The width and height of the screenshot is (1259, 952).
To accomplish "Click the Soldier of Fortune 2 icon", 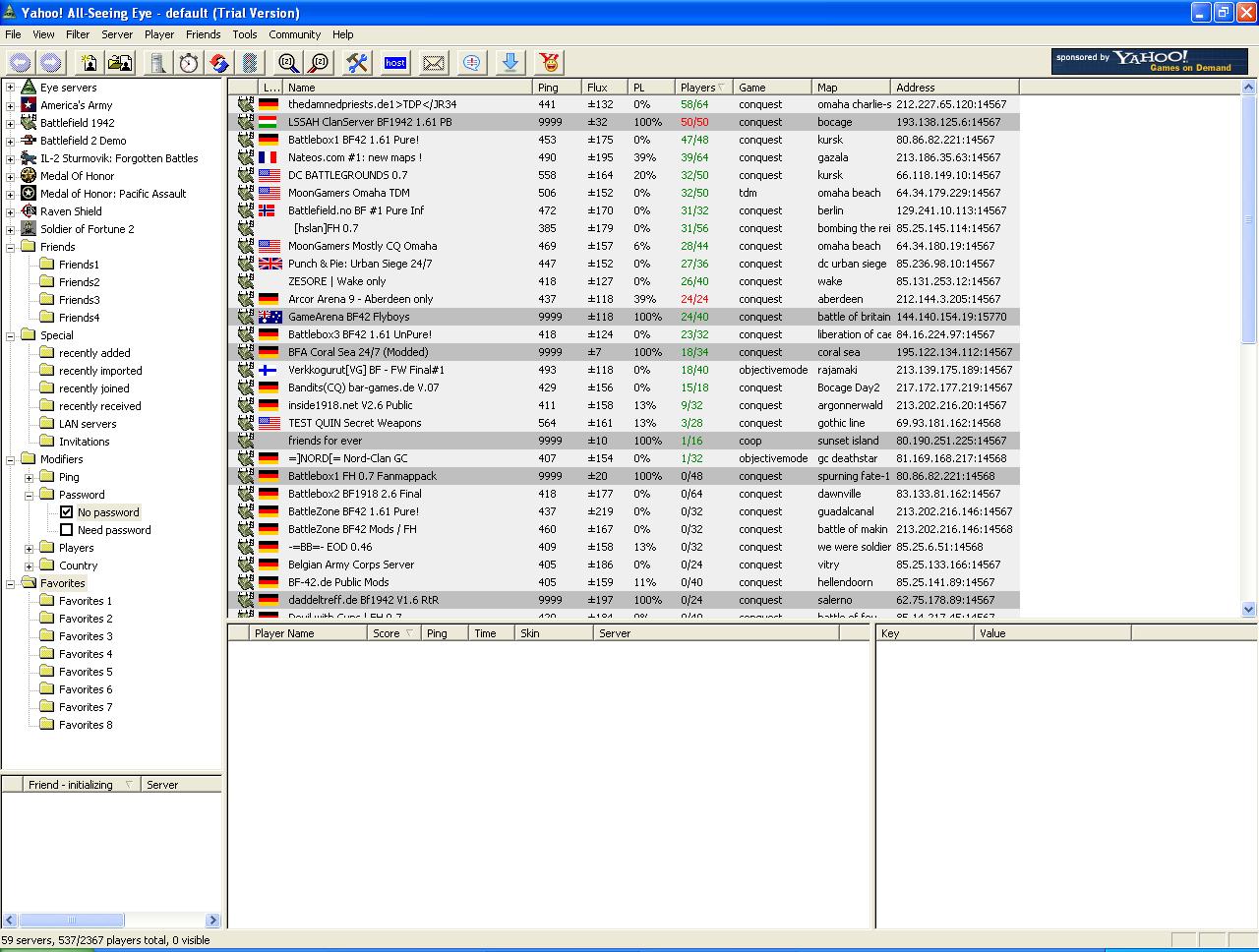I will point(29,229).
